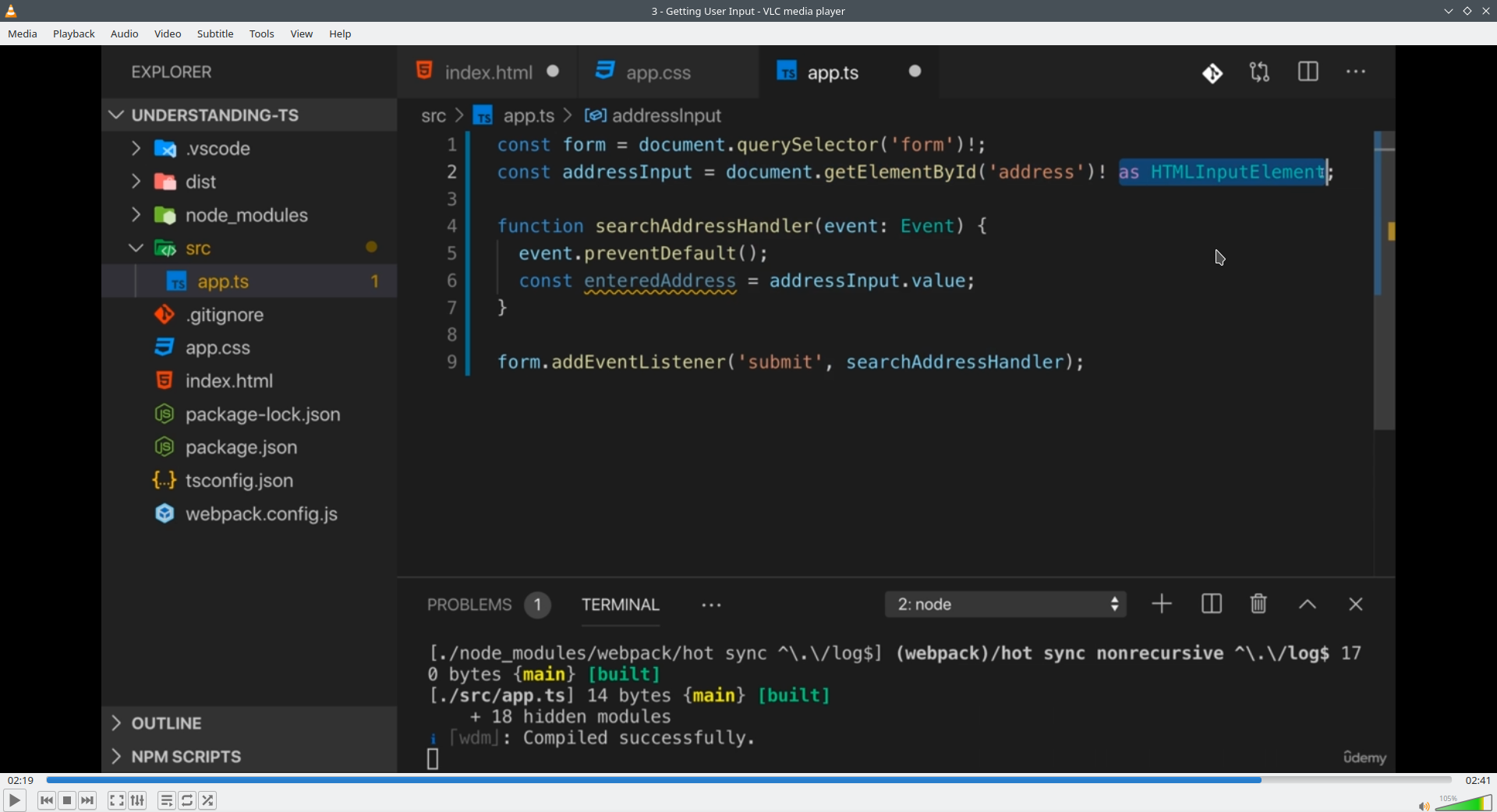Expand the dist folder
This screenshot has width=1497, height=812.
pyautogui.click(x=249, y=182)
